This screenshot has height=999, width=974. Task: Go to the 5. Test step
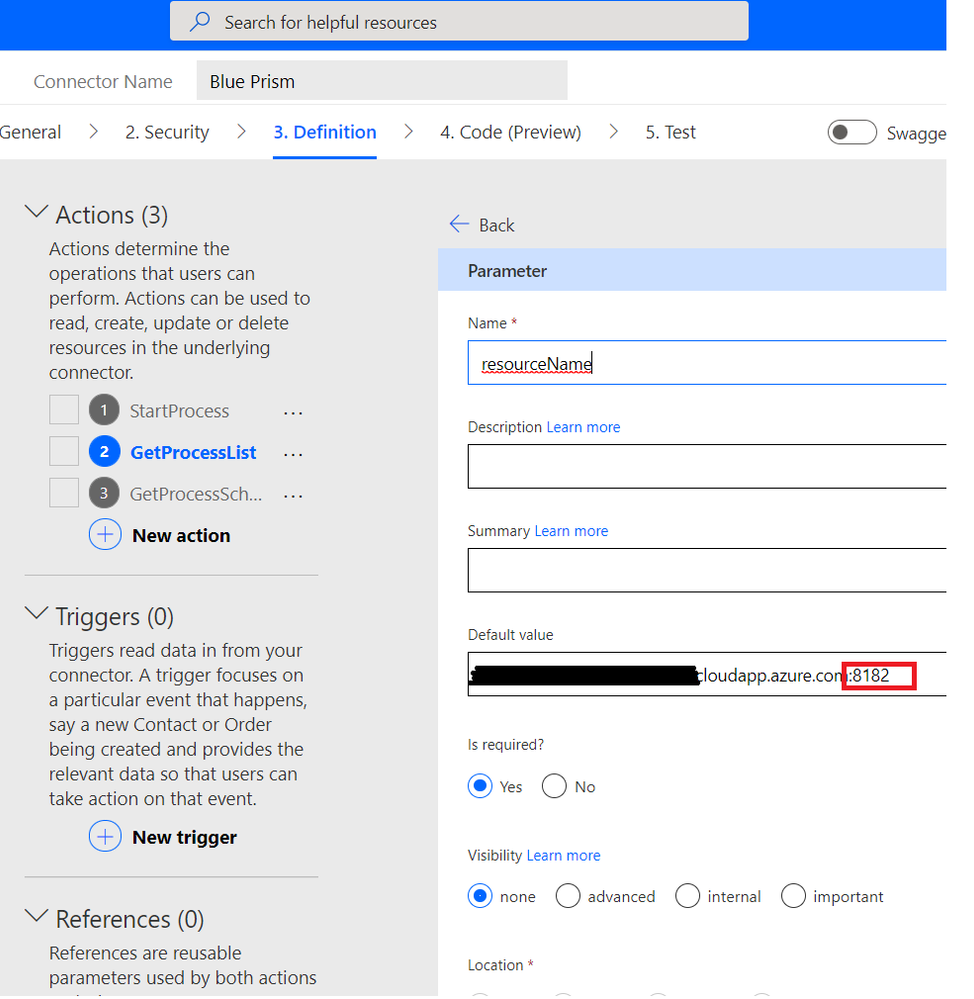(670, 132)
